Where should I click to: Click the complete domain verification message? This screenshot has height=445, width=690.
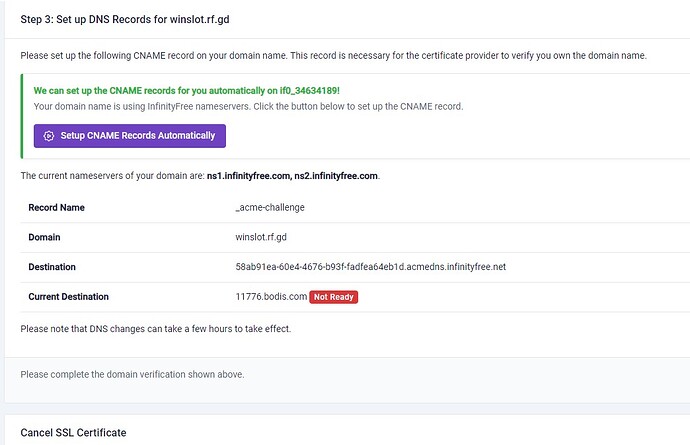tap(132, 375)
